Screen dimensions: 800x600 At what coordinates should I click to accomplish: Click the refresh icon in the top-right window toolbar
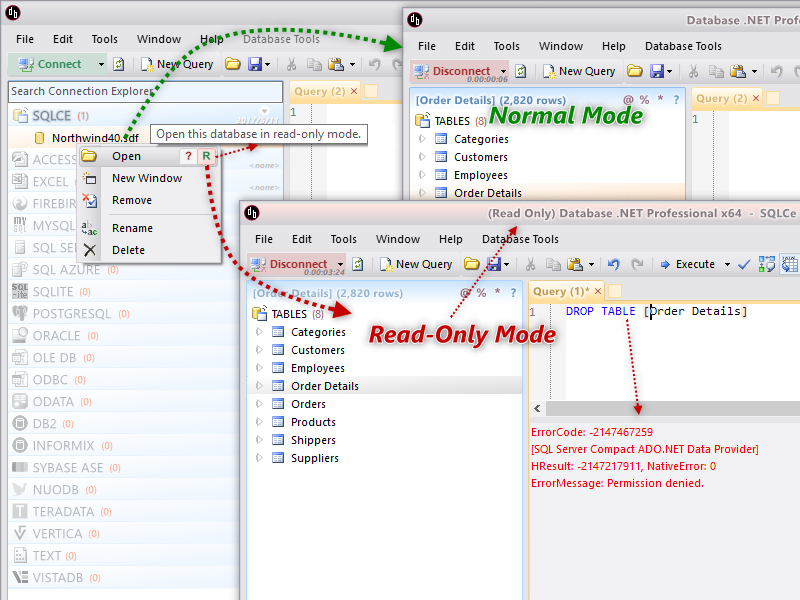[x=520, y=71]
